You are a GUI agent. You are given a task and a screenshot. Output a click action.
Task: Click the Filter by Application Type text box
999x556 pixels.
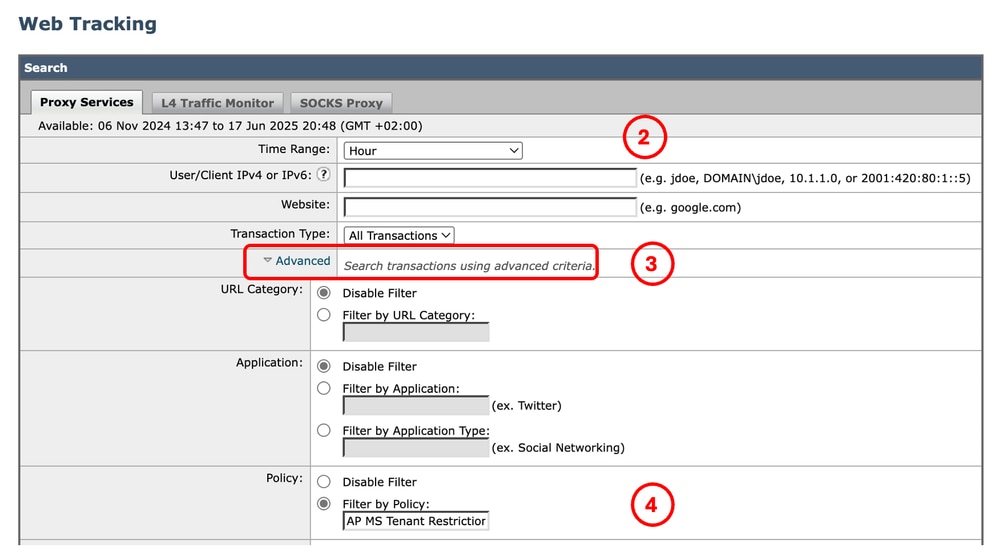tap(416, 448)
